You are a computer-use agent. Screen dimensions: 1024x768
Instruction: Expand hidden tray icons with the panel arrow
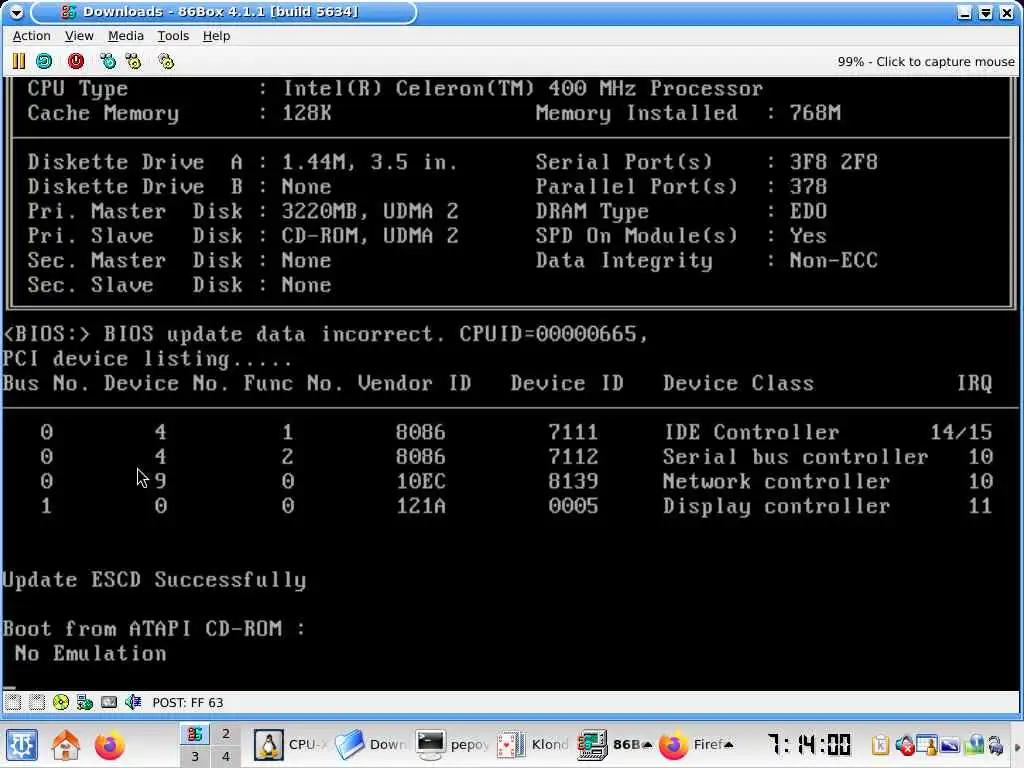click(1017, 746)
